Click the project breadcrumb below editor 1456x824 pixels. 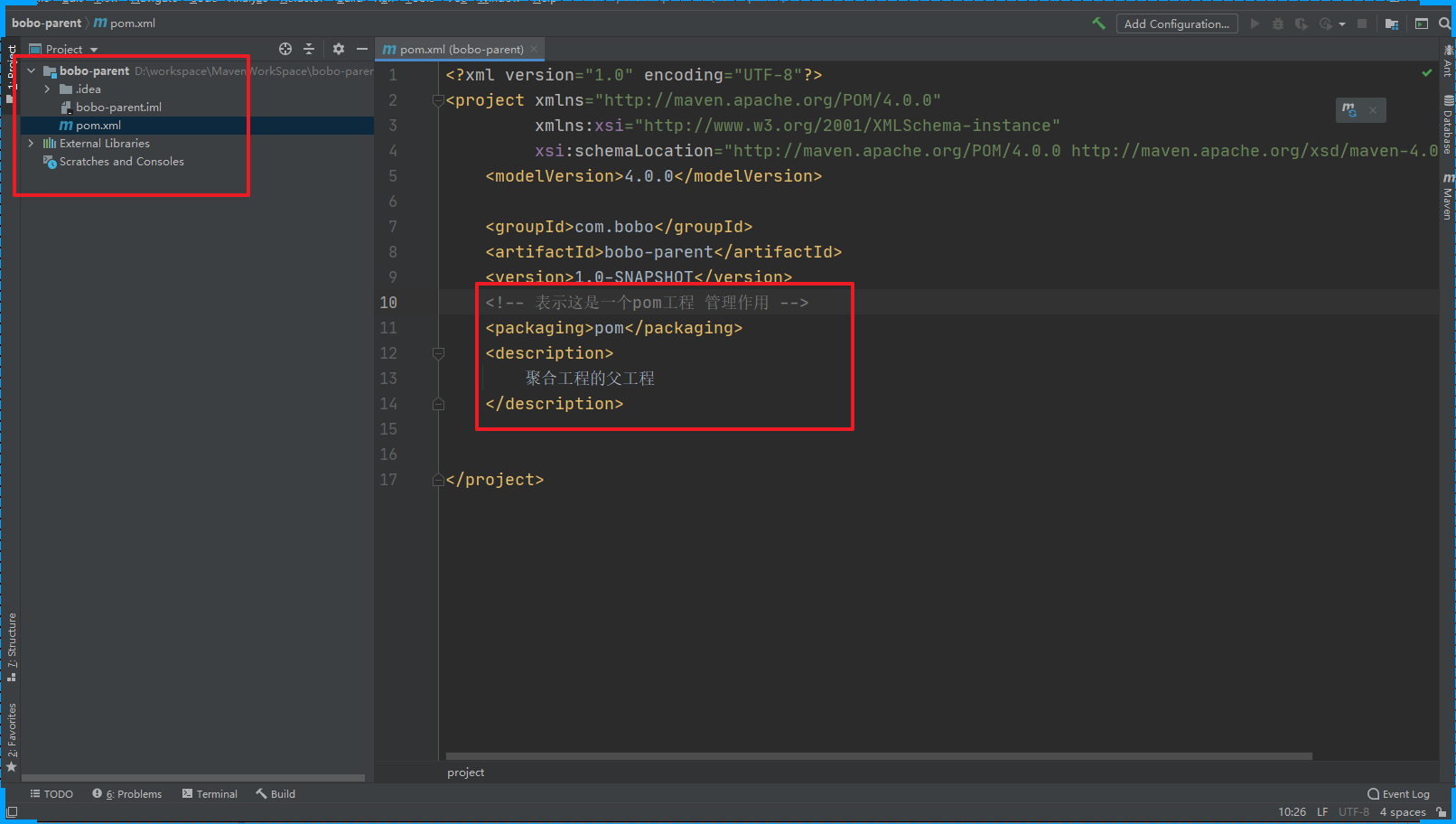[x=465, y=772]
